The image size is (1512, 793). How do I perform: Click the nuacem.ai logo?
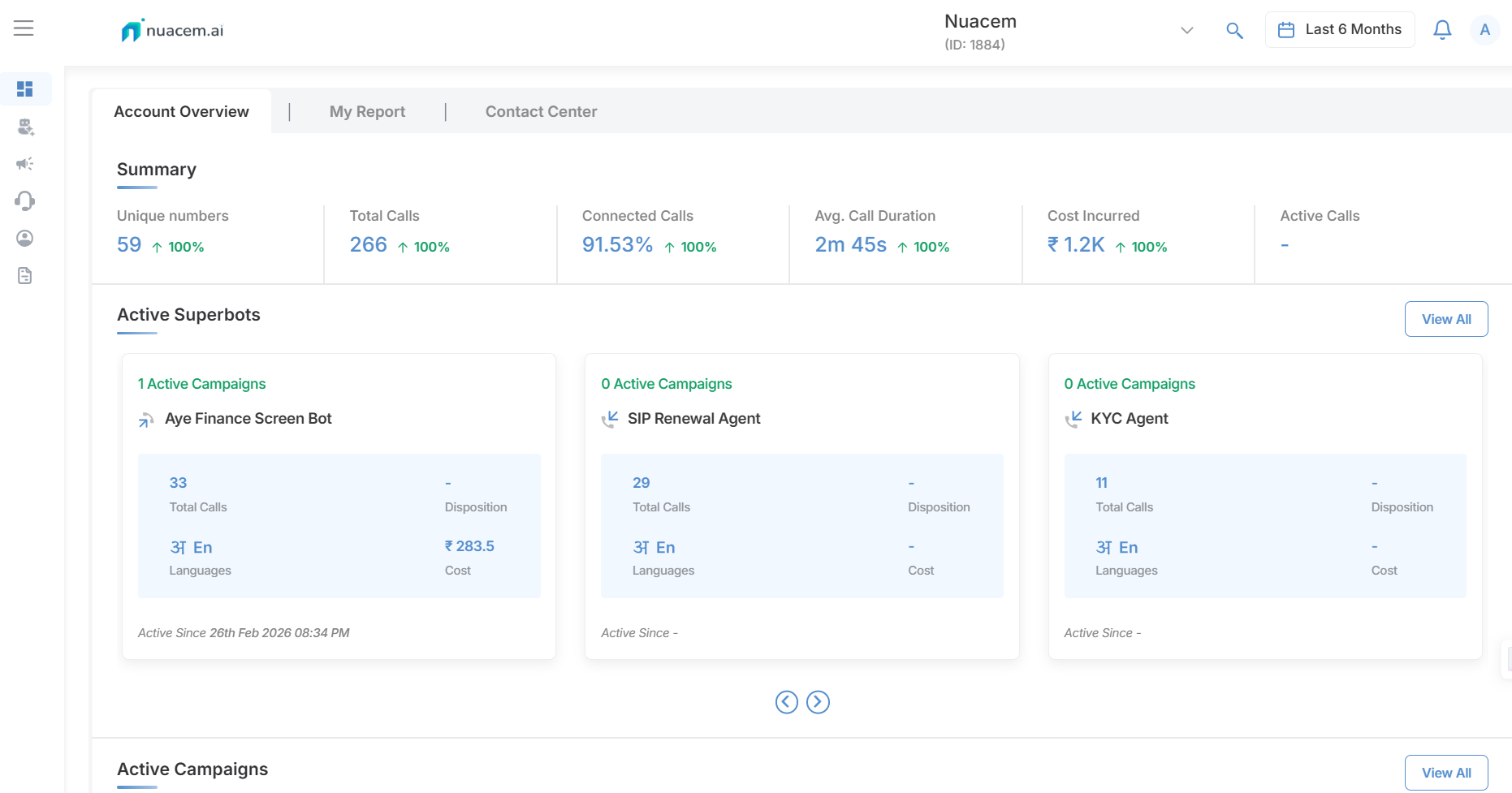tap(172, 31)
